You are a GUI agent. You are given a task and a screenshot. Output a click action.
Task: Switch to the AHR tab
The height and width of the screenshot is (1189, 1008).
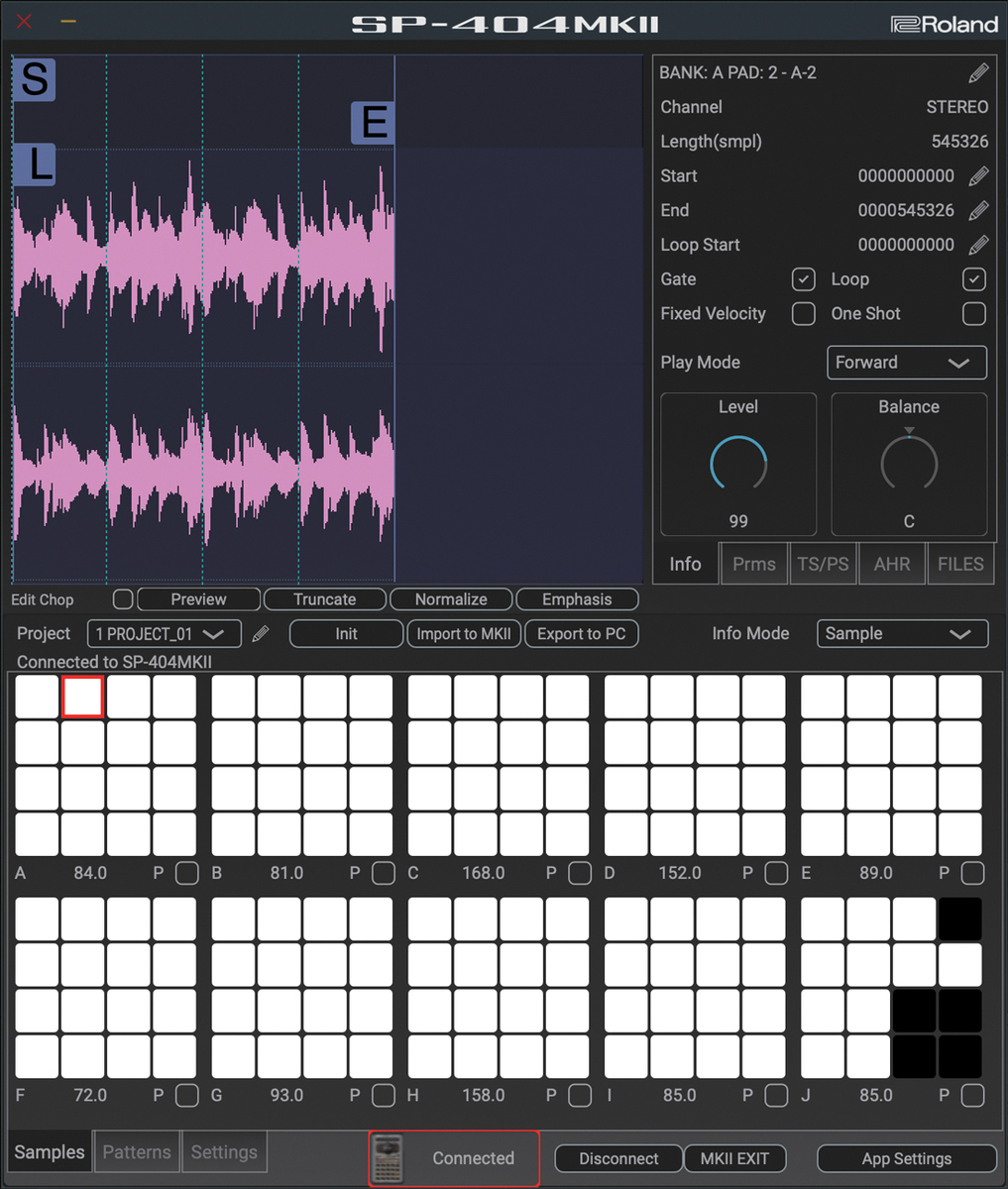(892, 564)
